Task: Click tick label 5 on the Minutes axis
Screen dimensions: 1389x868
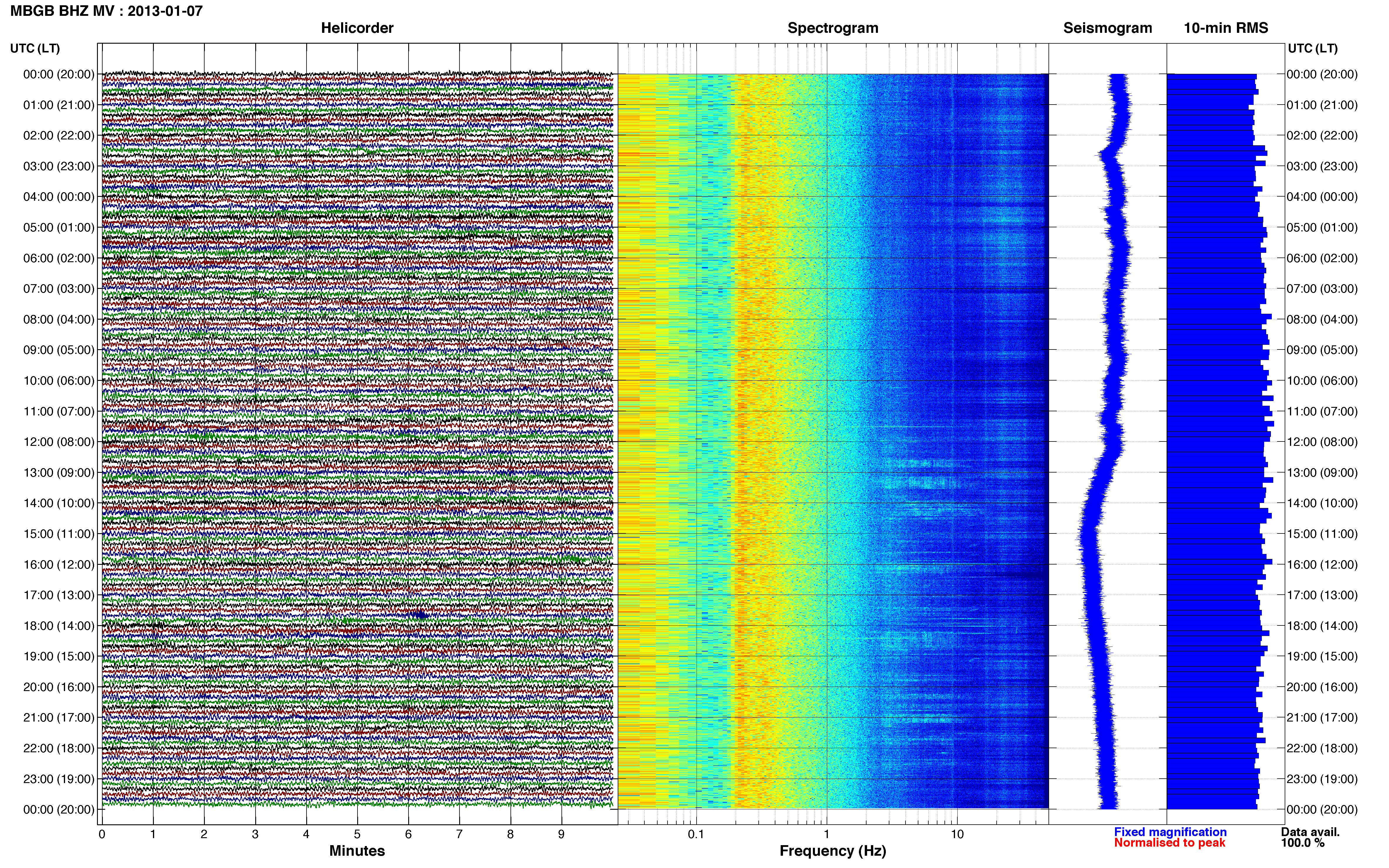Action: click(357, 834)
